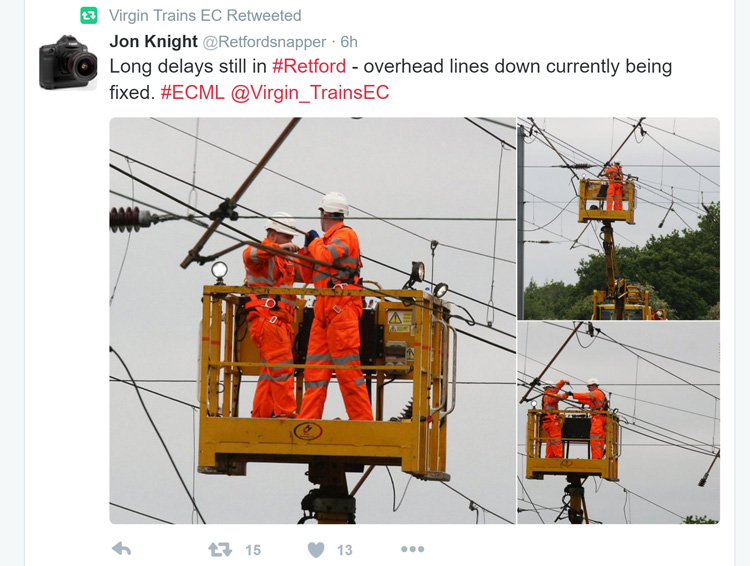Click the like count 13
Viewport: 750px width, 566px height.
point(344,550)
